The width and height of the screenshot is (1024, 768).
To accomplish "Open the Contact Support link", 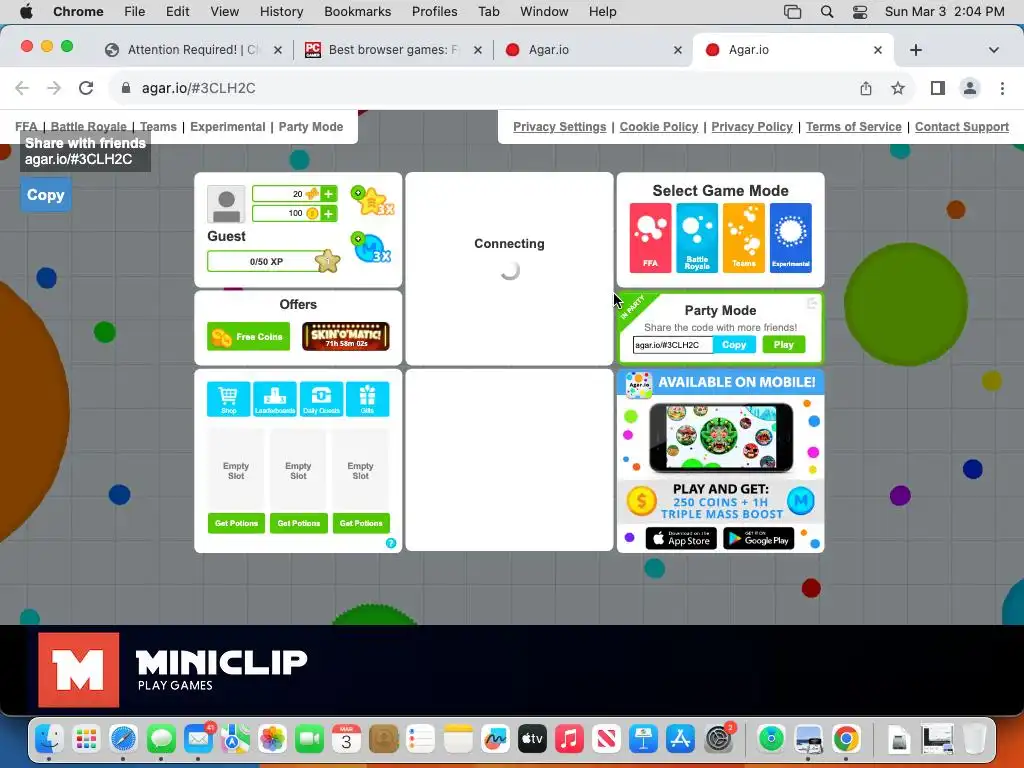I will click(x=962, y=127).
